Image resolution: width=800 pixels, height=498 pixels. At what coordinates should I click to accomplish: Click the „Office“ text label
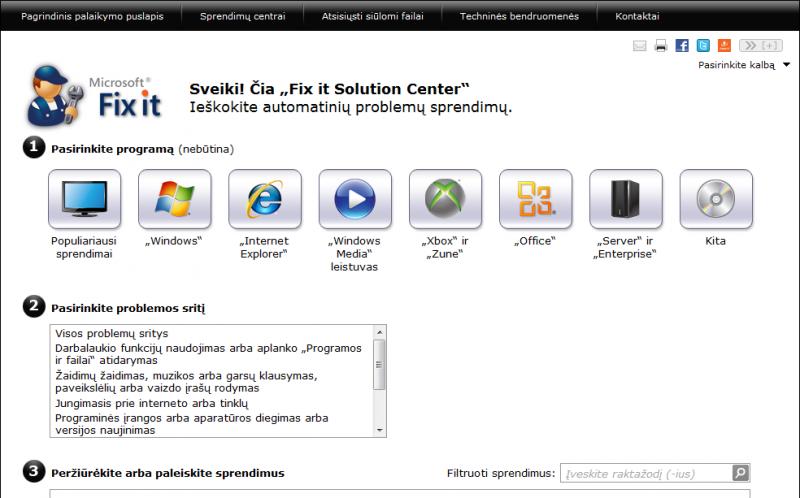coord(535,241)
